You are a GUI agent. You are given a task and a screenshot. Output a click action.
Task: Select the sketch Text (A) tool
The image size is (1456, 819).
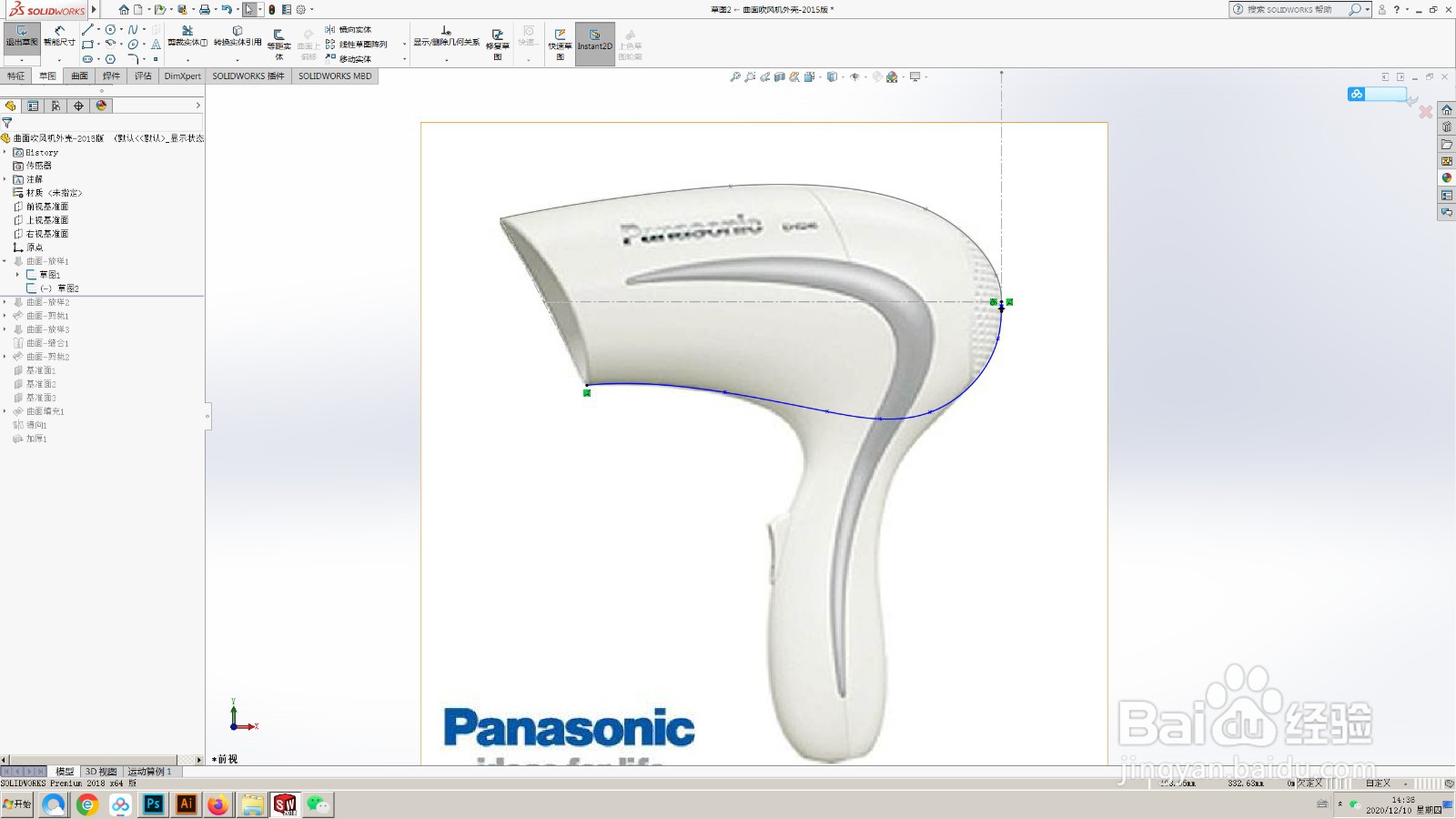156,44
